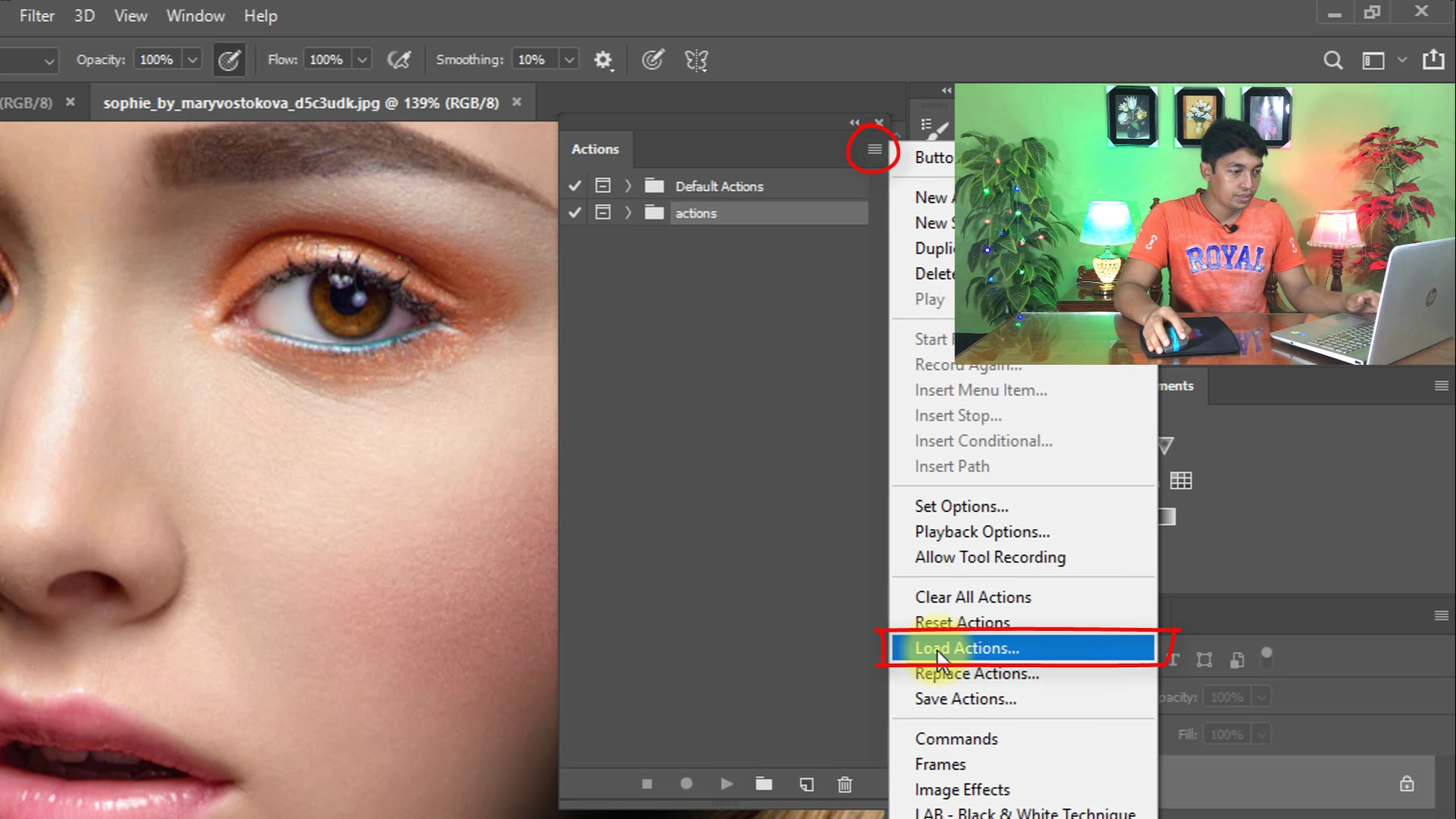Open the Smoothing percentage dropdown arrow
This screenshot has width=1456, height=819.
(569, 60)
